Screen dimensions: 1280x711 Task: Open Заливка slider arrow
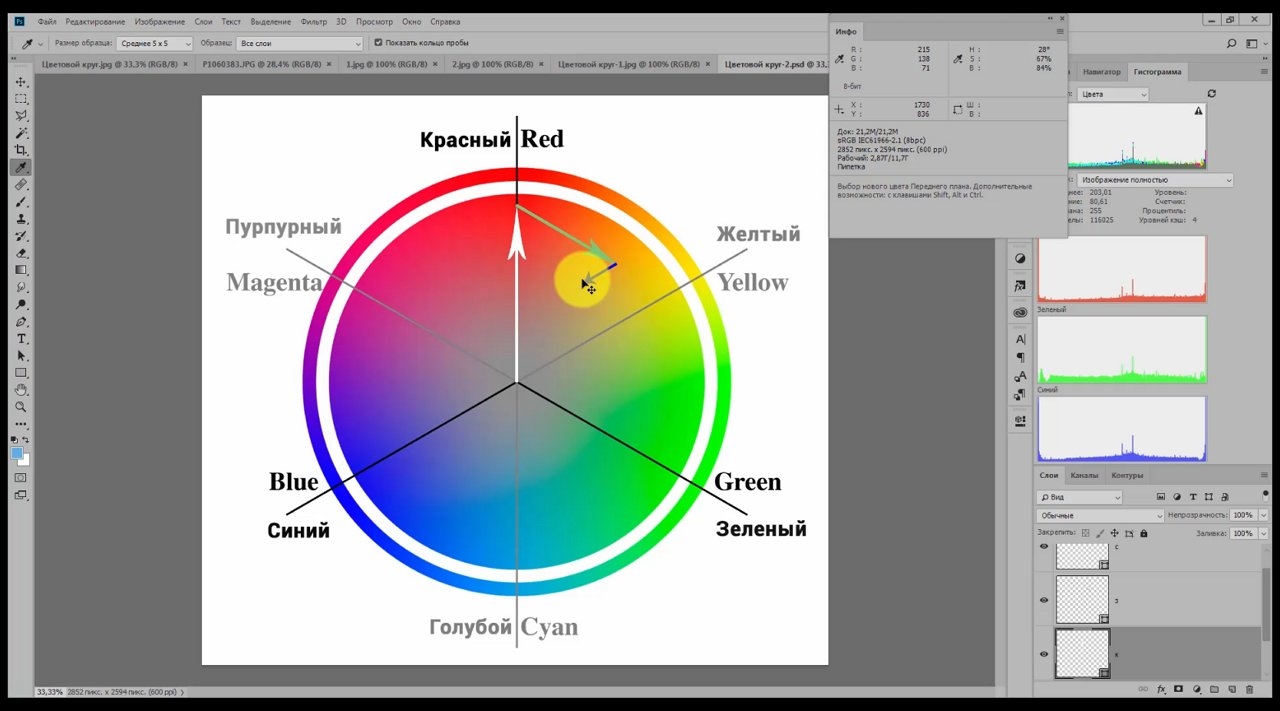click(x=1263, y=534)
